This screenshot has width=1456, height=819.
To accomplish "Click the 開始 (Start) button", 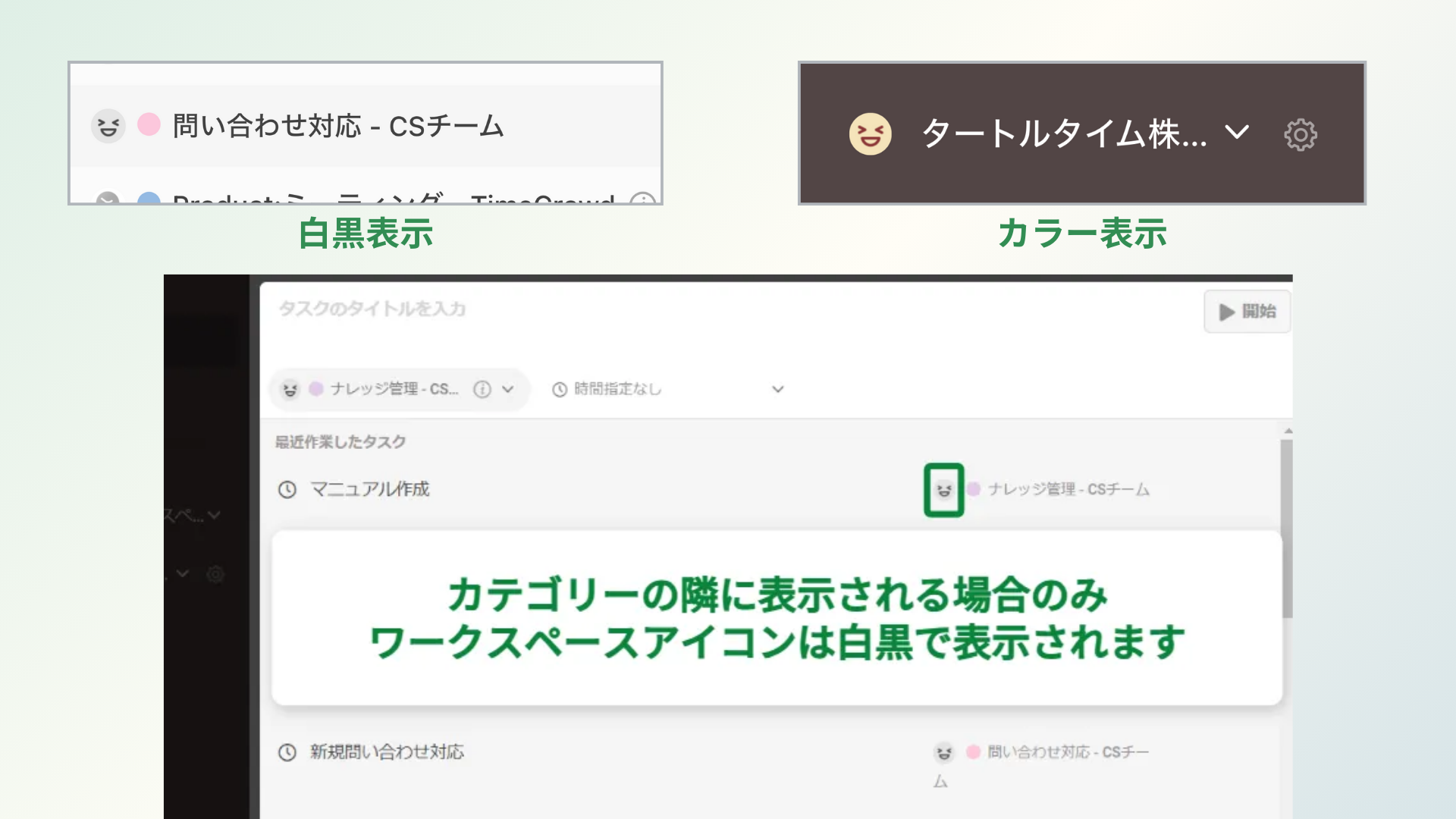I will coord(1247,311).
